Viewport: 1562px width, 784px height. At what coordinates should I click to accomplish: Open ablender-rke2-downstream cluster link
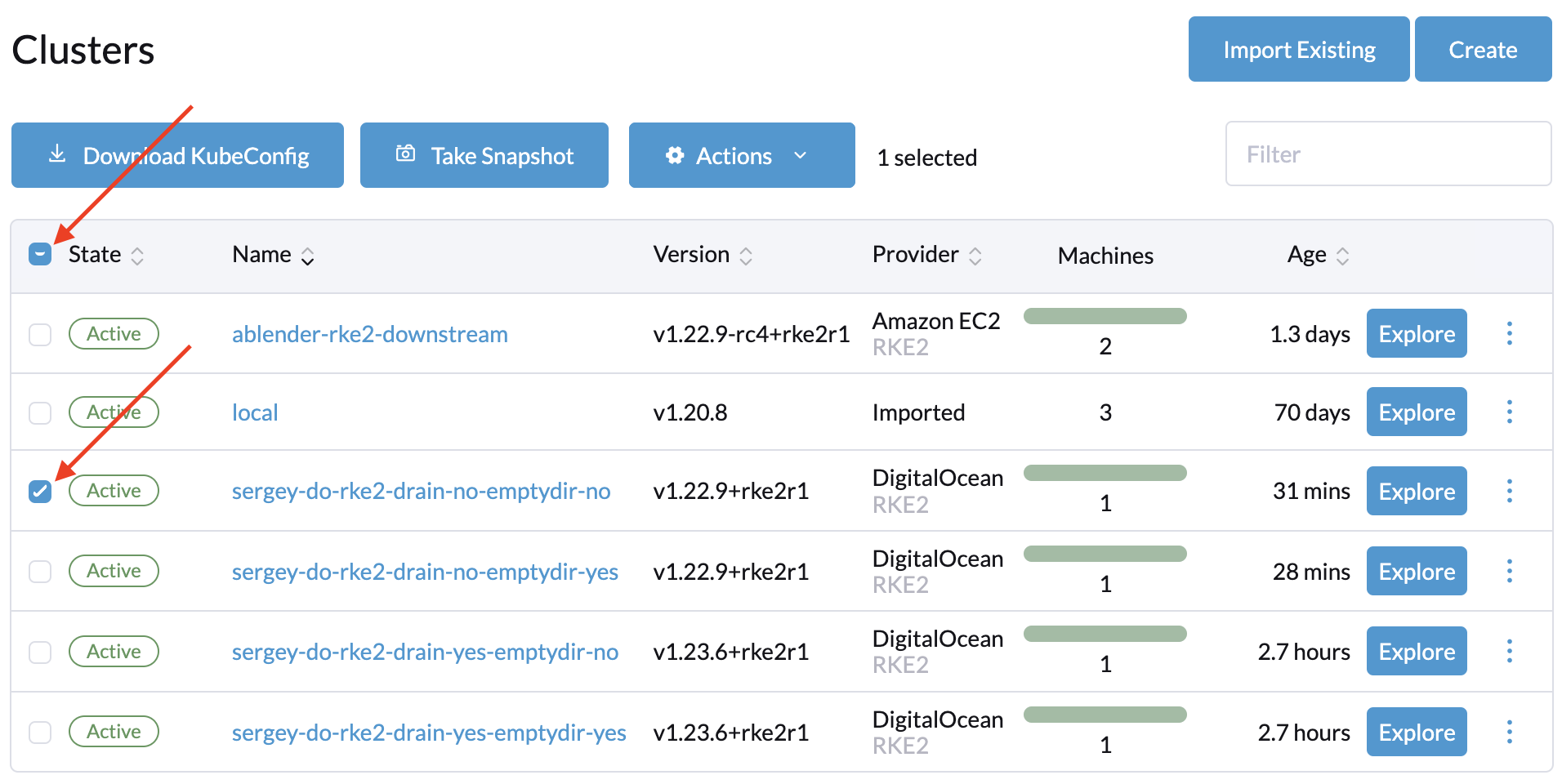click(370, 334)
